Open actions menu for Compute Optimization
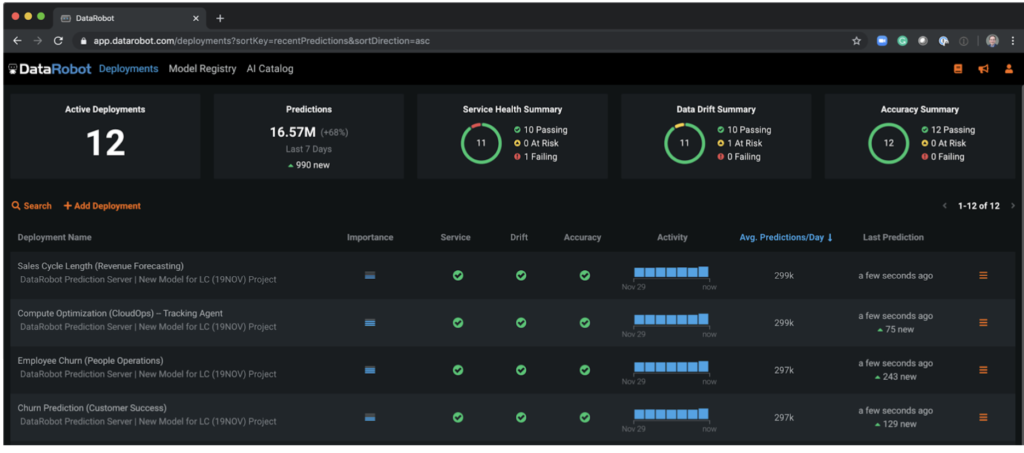Viewport: 1024px width, 453px height. (984, 322)
